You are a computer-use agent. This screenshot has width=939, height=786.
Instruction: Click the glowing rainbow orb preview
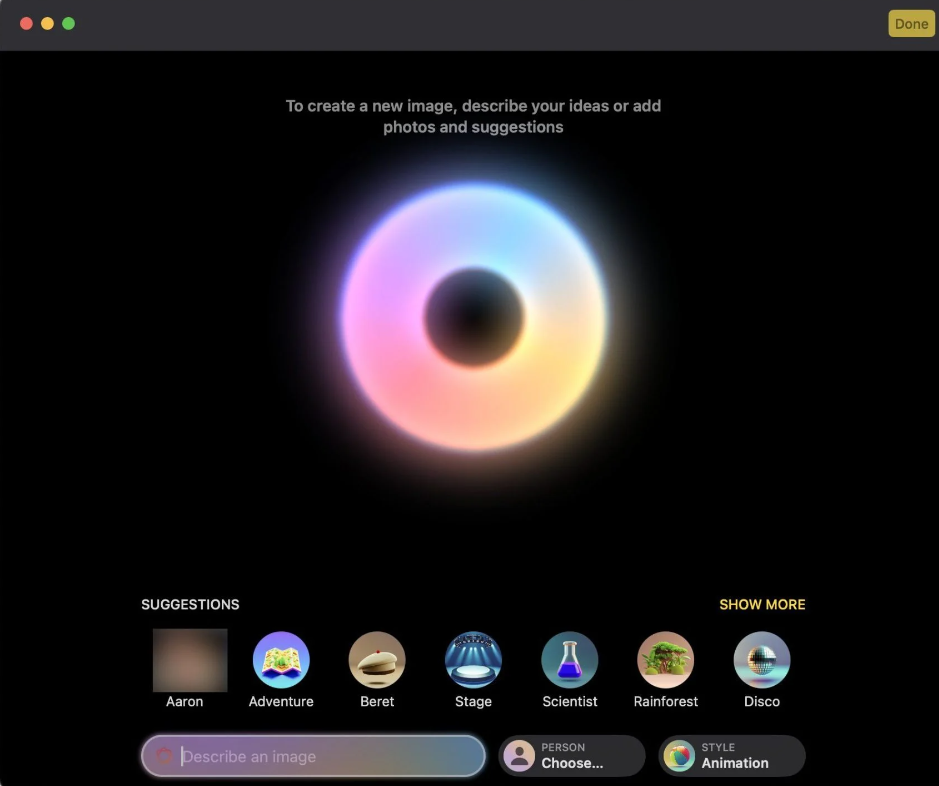coord(473,317)
